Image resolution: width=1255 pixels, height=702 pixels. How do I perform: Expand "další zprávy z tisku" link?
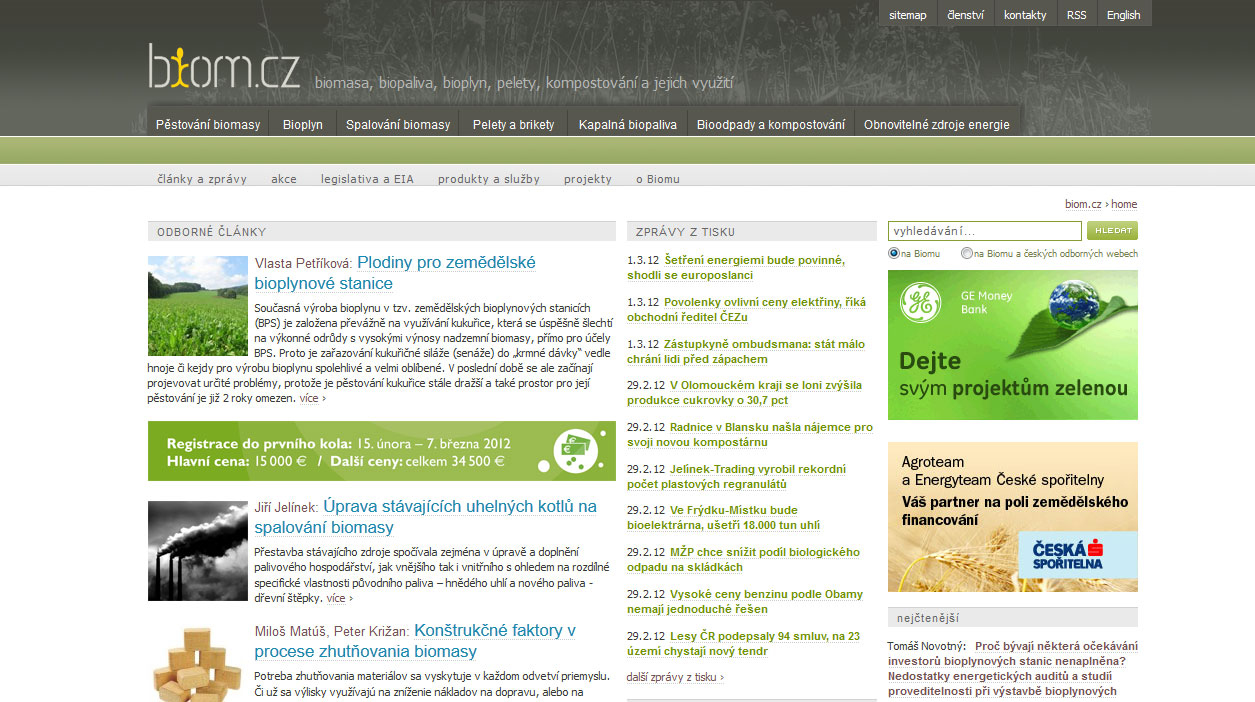point(675,677)
